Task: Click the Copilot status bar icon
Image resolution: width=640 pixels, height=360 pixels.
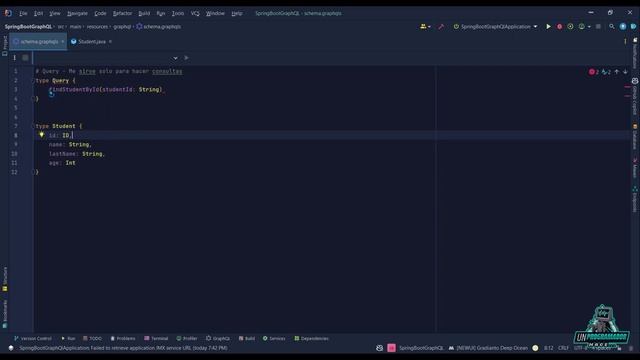Action: pyautogui.click(x=379, y=348)
